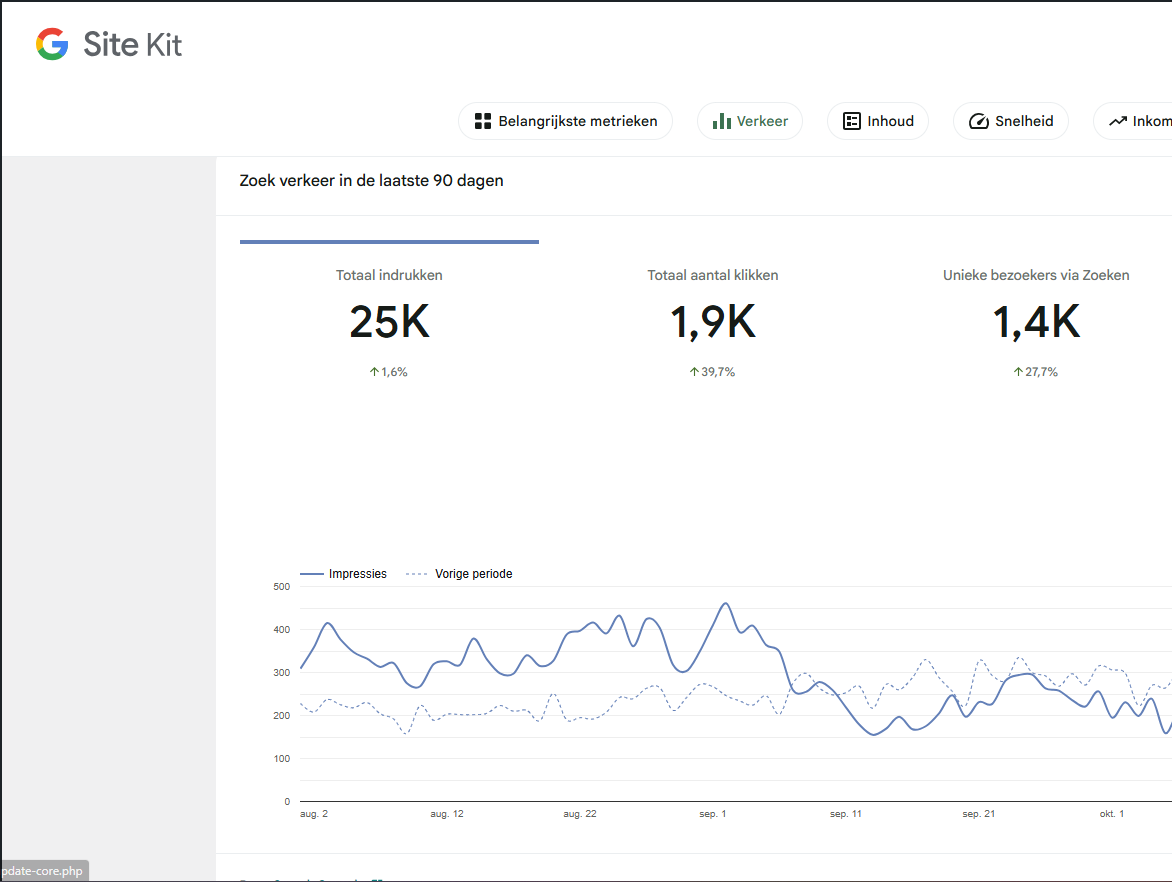Image resolution: width=1172 pixels, height=882 pixels.
Task: Click the Snelheid speedometer icon
Action: pos(978,122)
